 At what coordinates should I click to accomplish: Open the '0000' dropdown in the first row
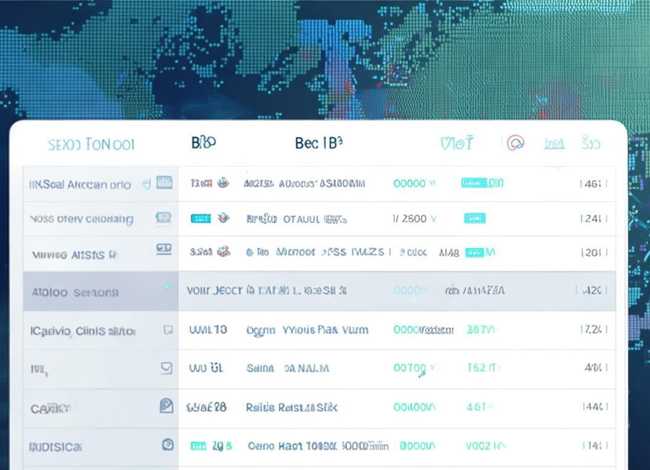(415, 183)
